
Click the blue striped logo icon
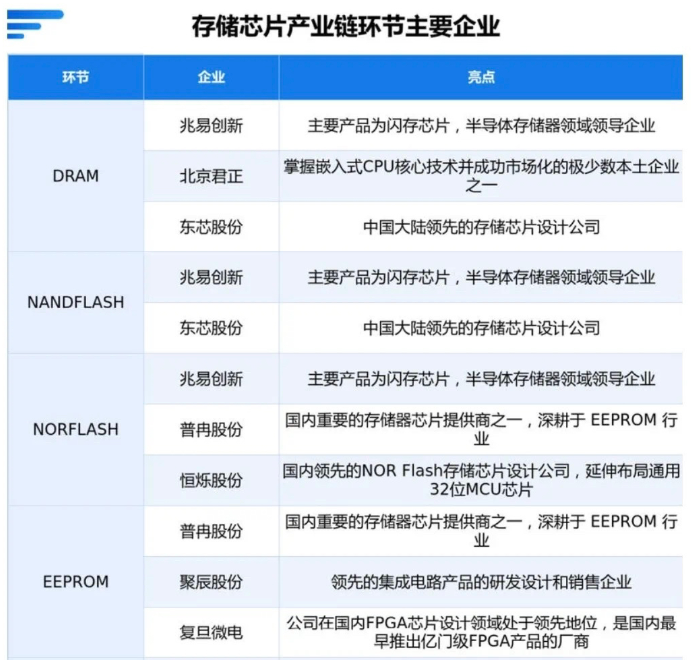point(35,25)
